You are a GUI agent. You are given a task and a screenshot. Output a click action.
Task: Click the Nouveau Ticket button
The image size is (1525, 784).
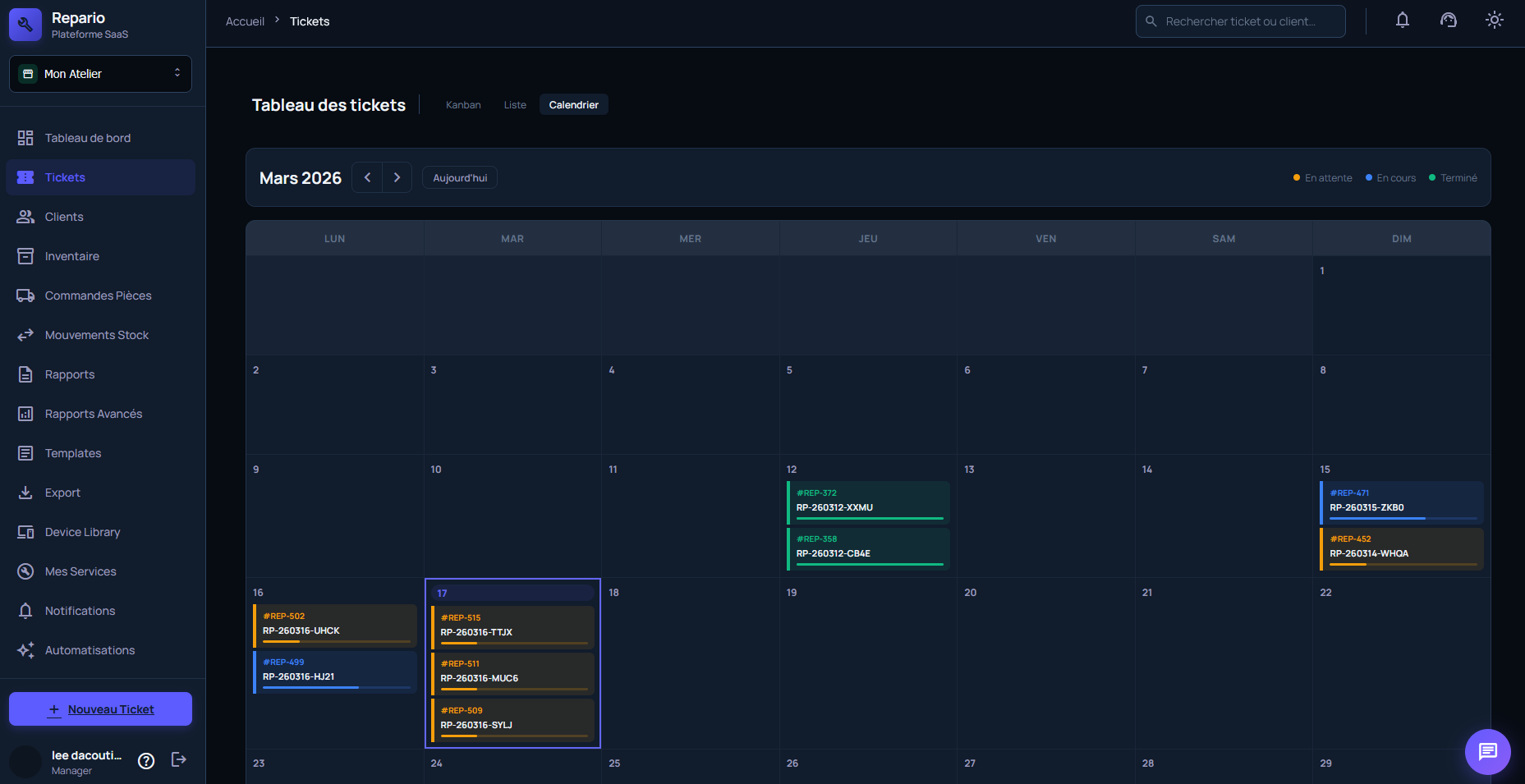[x=100, y=708]
